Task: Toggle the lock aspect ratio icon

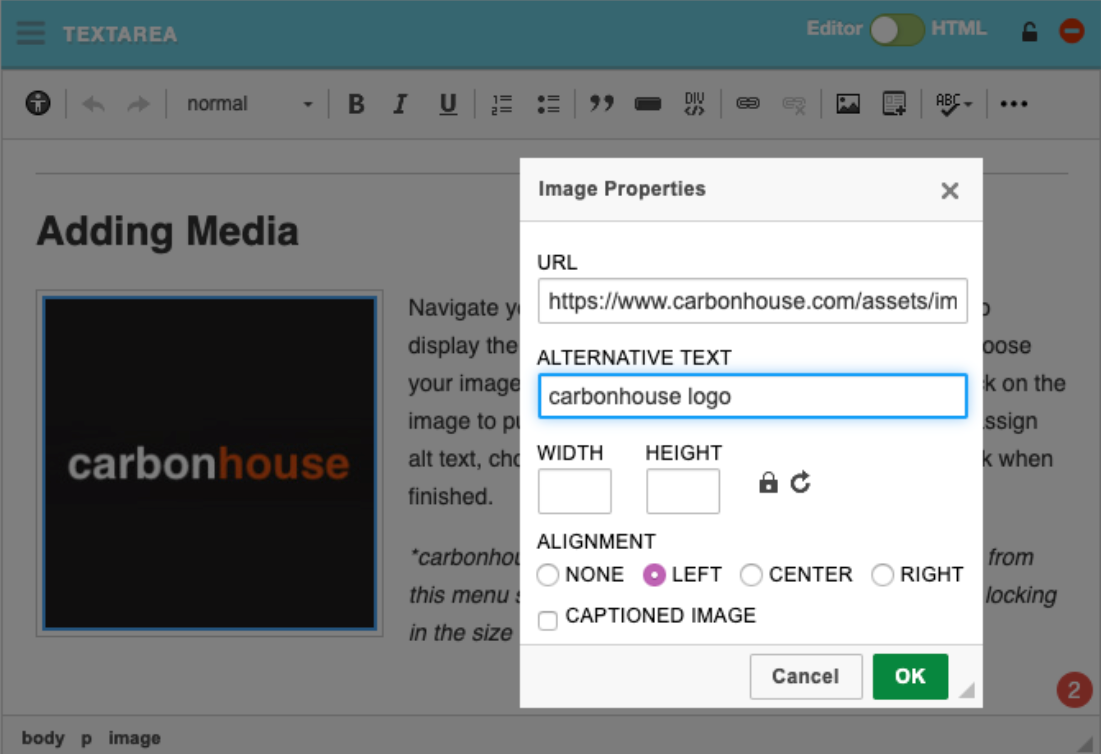Action: pyautogui.click(x=768, y=482)
